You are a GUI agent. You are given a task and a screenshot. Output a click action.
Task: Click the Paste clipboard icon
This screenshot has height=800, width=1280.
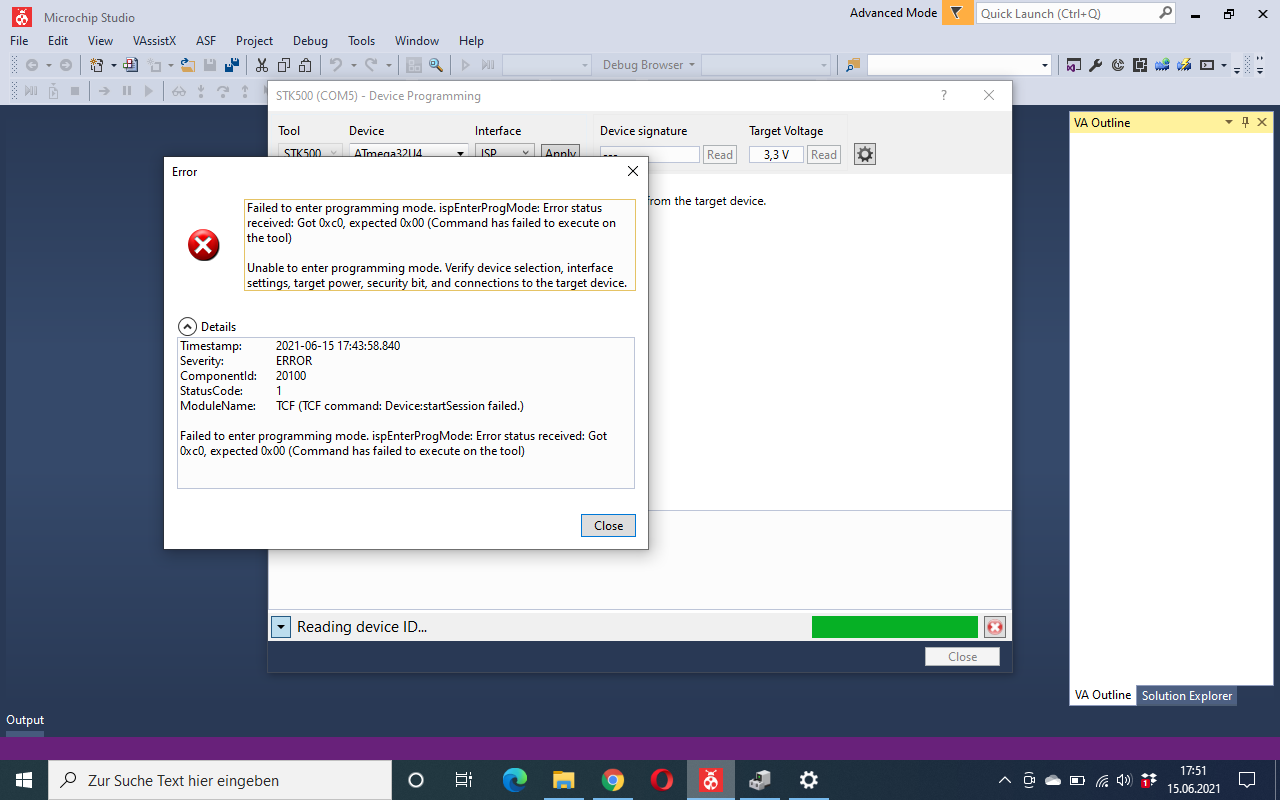point(306,65)
